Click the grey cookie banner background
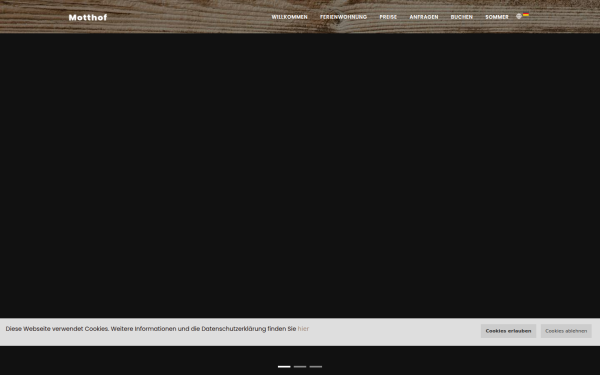The height and width of the screenshot is (375, 600). (x=394, y=332)
